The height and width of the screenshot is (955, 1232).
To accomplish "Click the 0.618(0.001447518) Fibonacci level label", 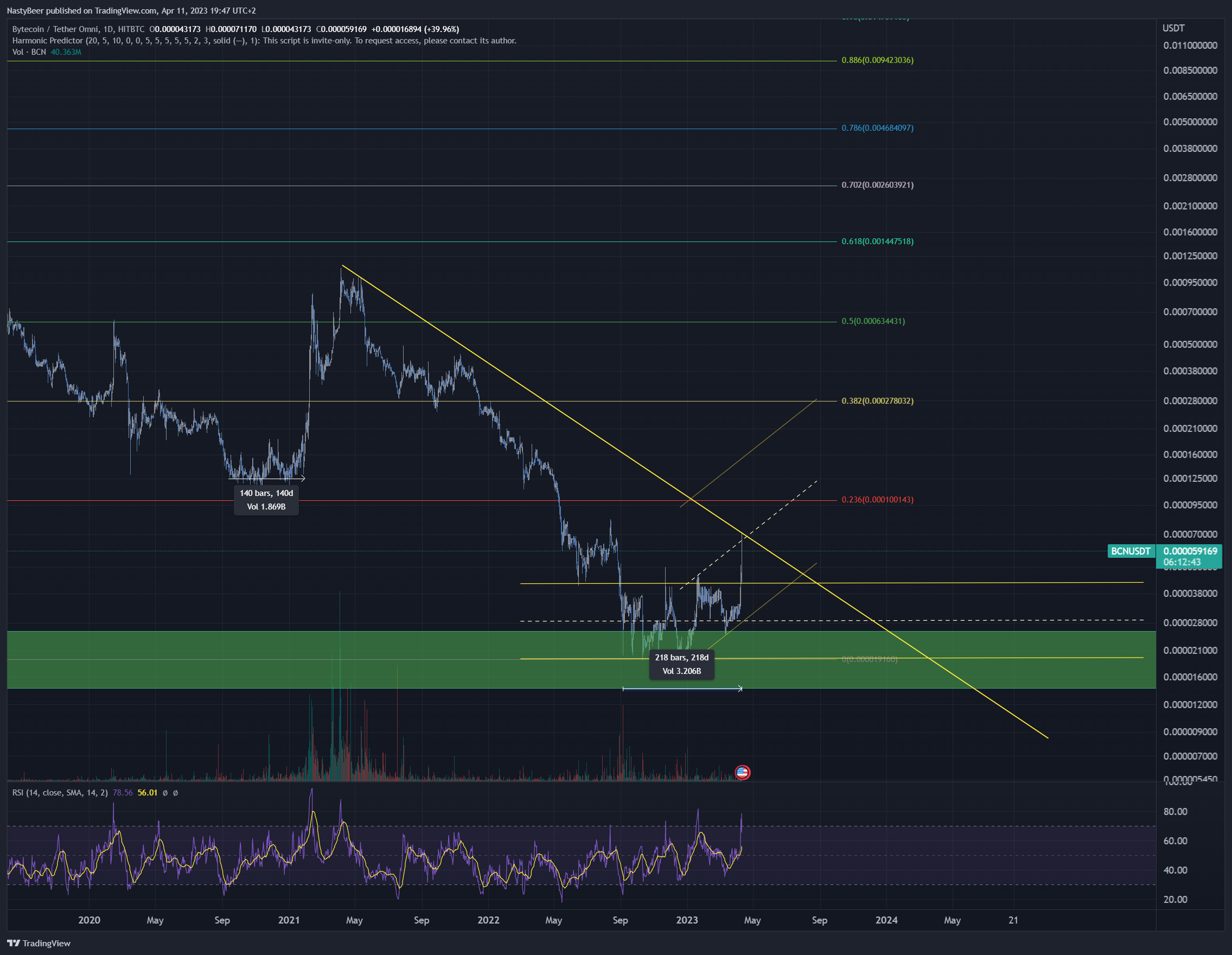I will [877, 241].
